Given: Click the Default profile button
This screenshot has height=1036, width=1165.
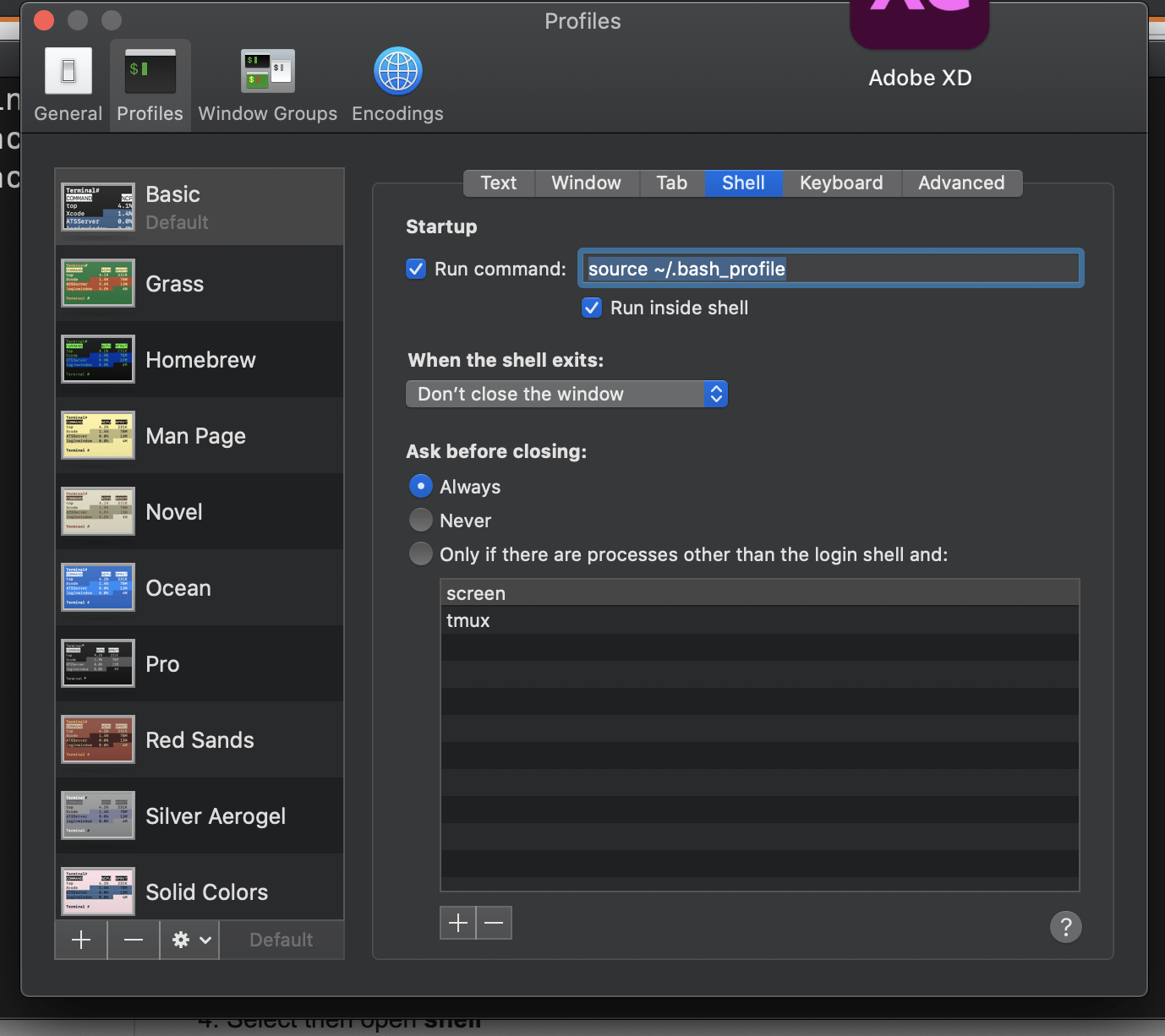Looking at the screenshot, I should pos(282,940).
